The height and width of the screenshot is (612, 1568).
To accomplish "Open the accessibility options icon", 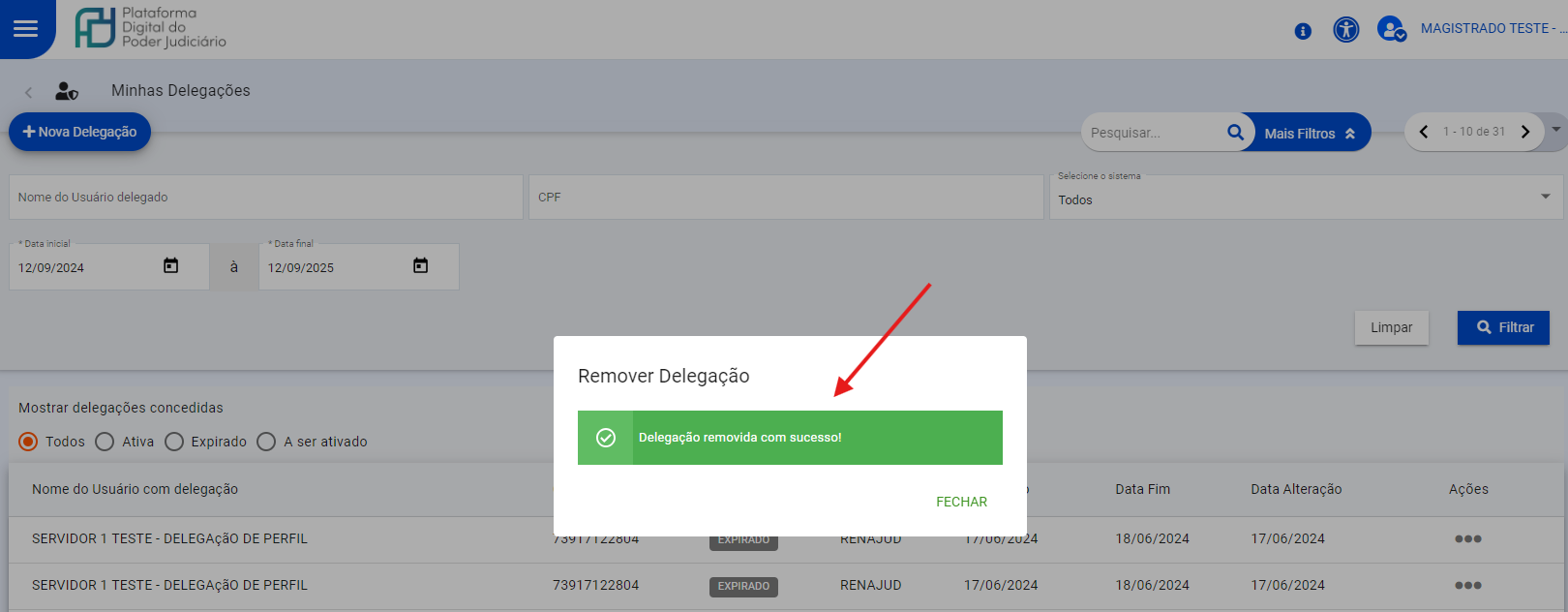I will [1345, 30].
